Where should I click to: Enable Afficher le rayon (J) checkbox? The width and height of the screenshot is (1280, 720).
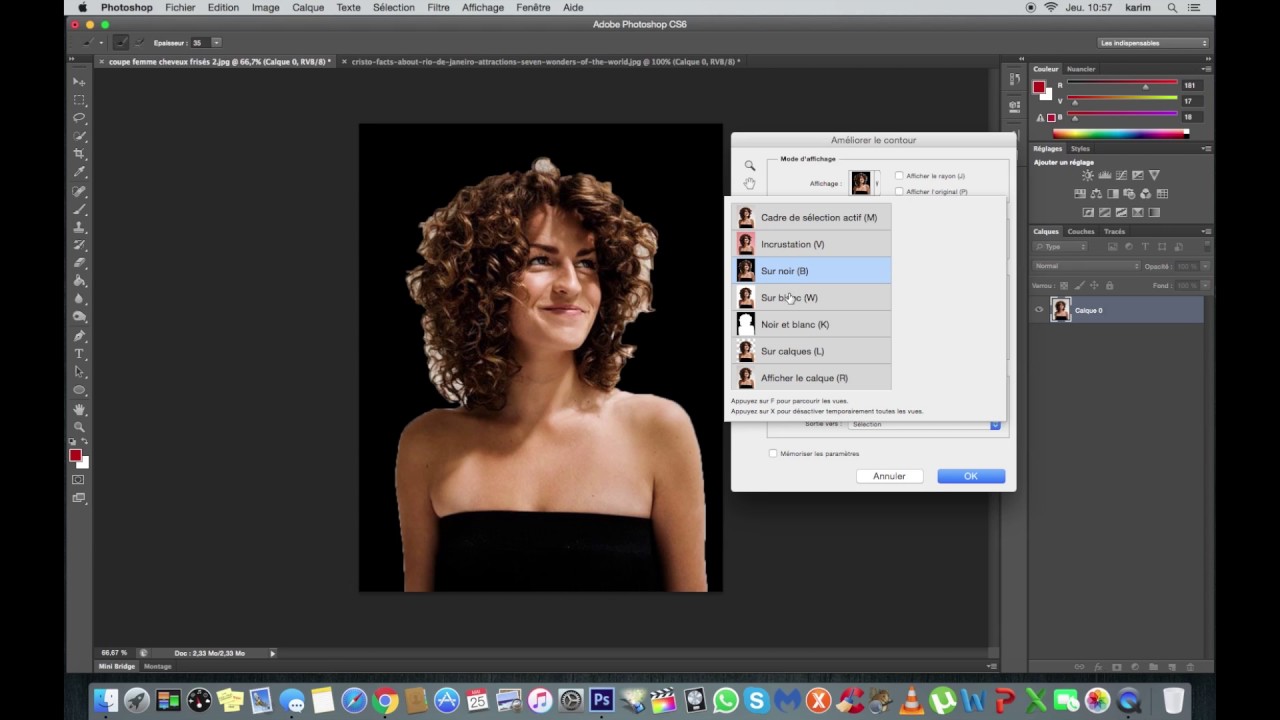899,176
